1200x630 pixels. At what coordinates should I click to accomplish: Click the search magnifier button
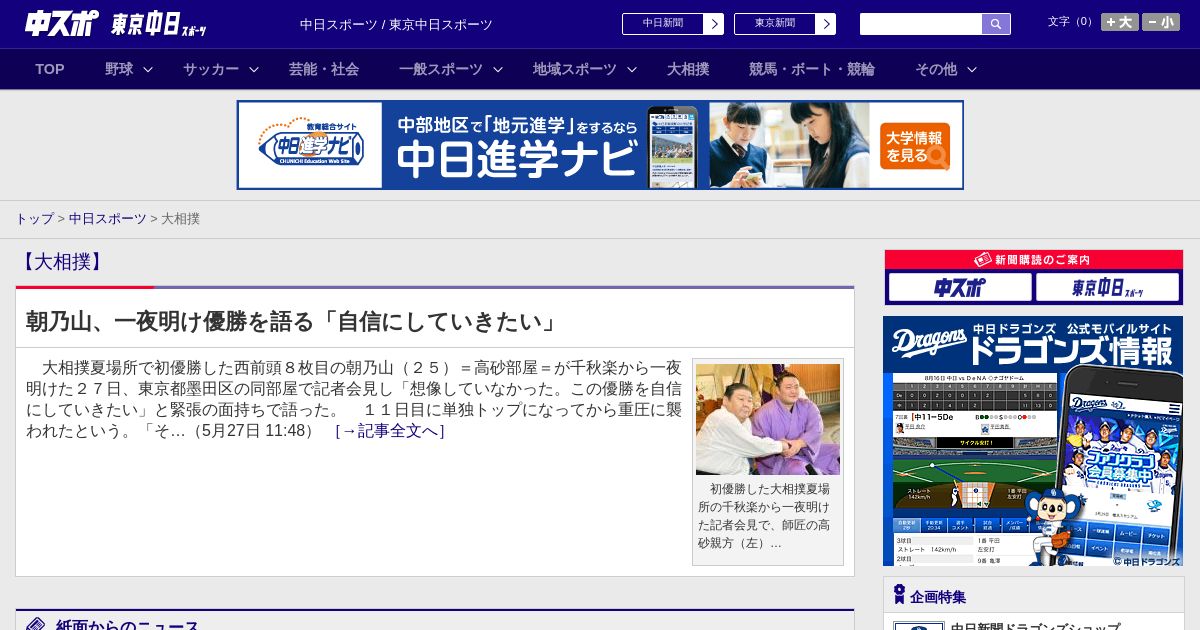click(x=996, y=24)
